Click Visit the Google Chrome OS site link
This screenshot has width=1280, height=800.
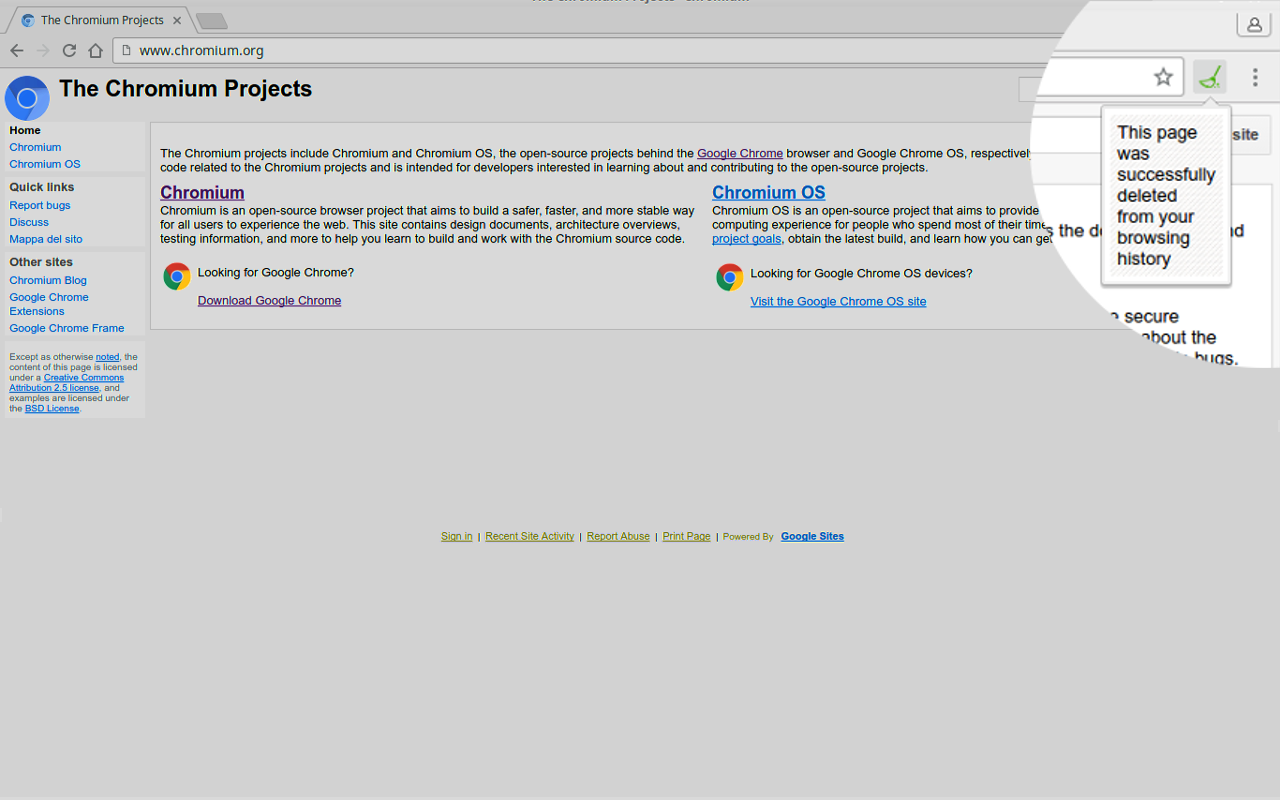click(838, 301)
